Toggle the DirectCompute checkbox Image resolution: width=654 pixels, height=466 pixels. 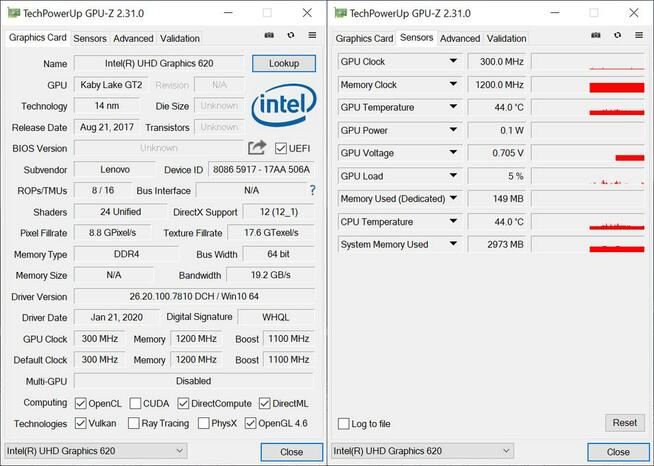[183, 403]
